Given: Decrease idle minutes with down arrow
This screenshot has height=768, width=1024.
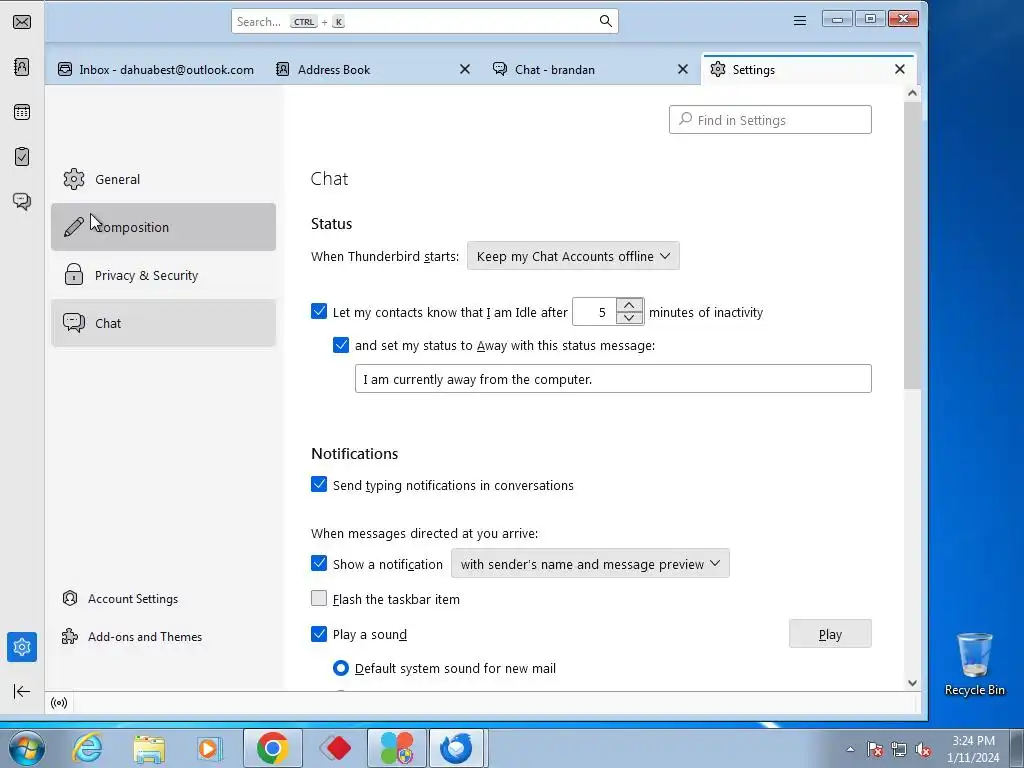Looking at the screenshot, I should click(x=629, y=318).
